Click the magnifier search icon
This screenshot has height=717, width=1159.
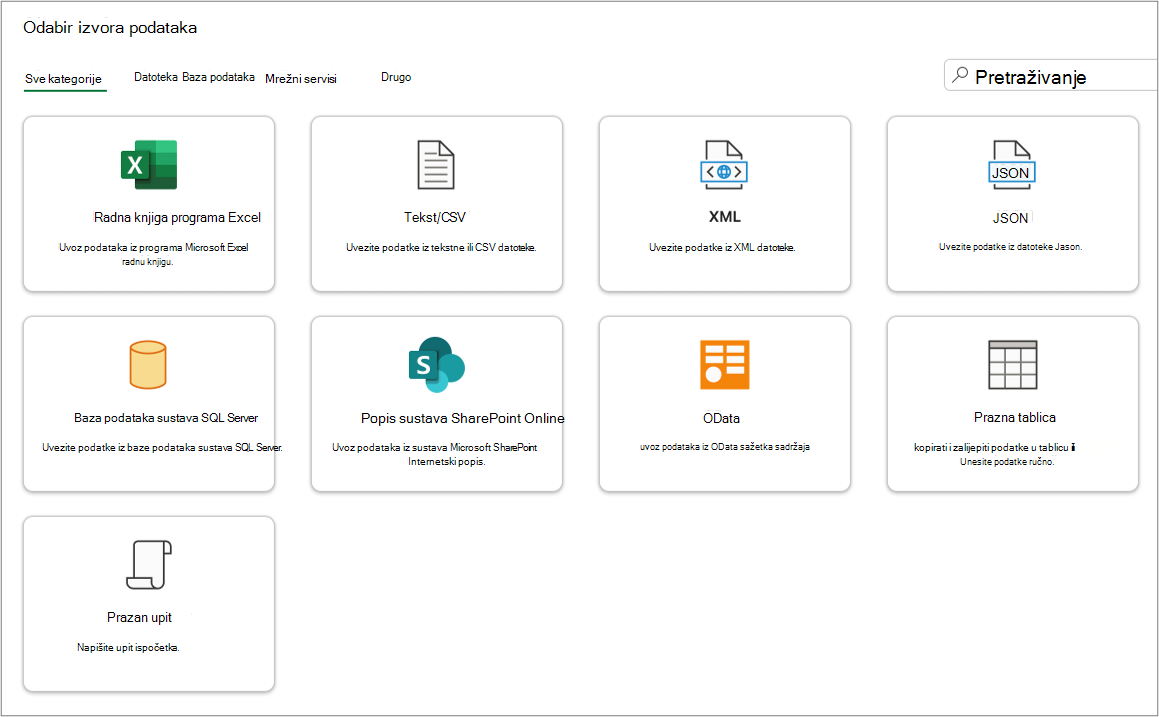click(x=959, y=75)
